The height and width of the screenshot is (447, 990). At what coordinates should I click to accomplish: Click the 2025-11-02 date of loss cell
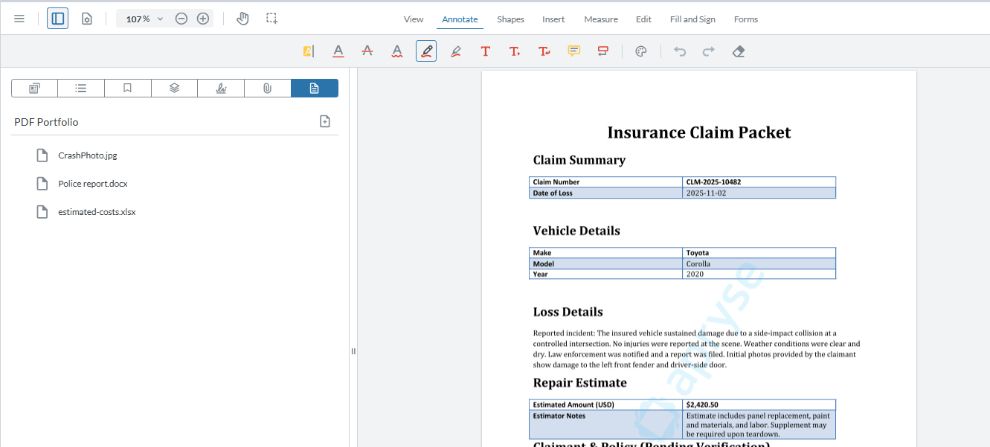759,193
